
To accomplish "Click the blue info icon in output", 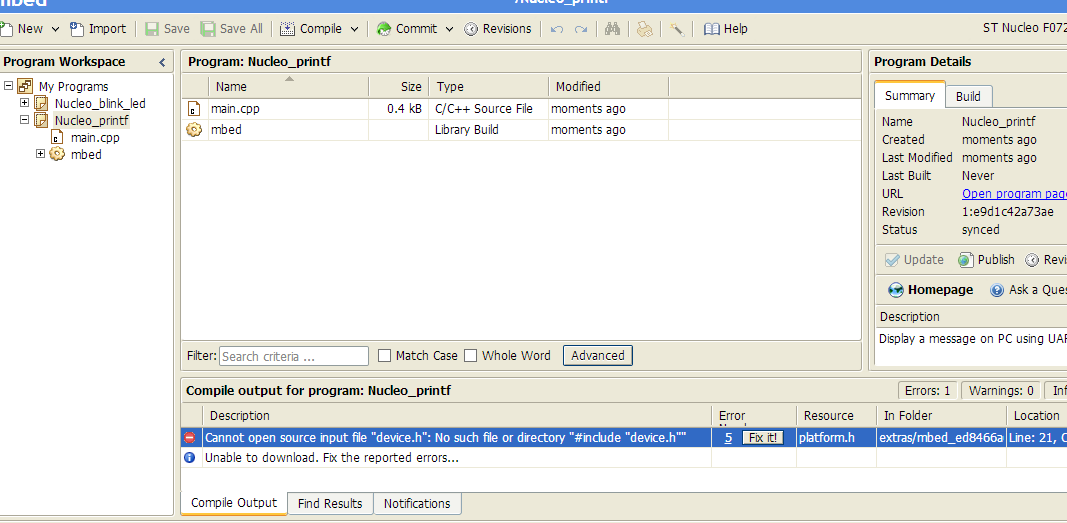I will pyautogui.click(x=190, y=458).
